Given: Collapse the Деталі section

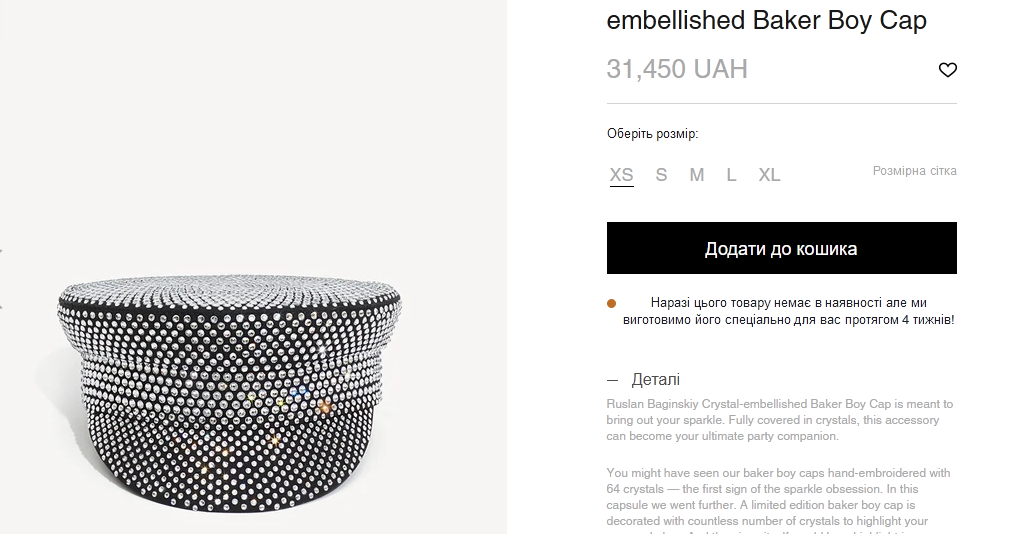Looking at the screenshot, I should (x=655, y=380).
